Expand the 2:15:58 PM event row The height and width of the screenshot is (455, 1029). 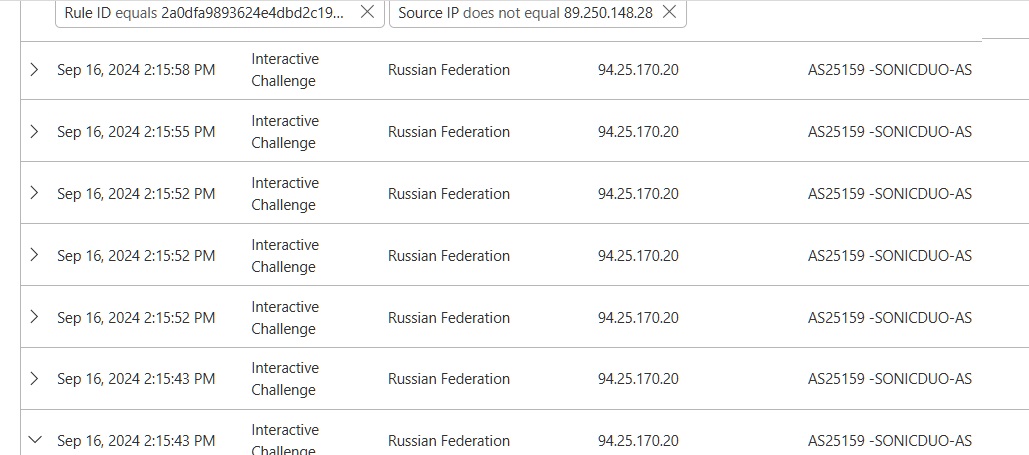35,70
